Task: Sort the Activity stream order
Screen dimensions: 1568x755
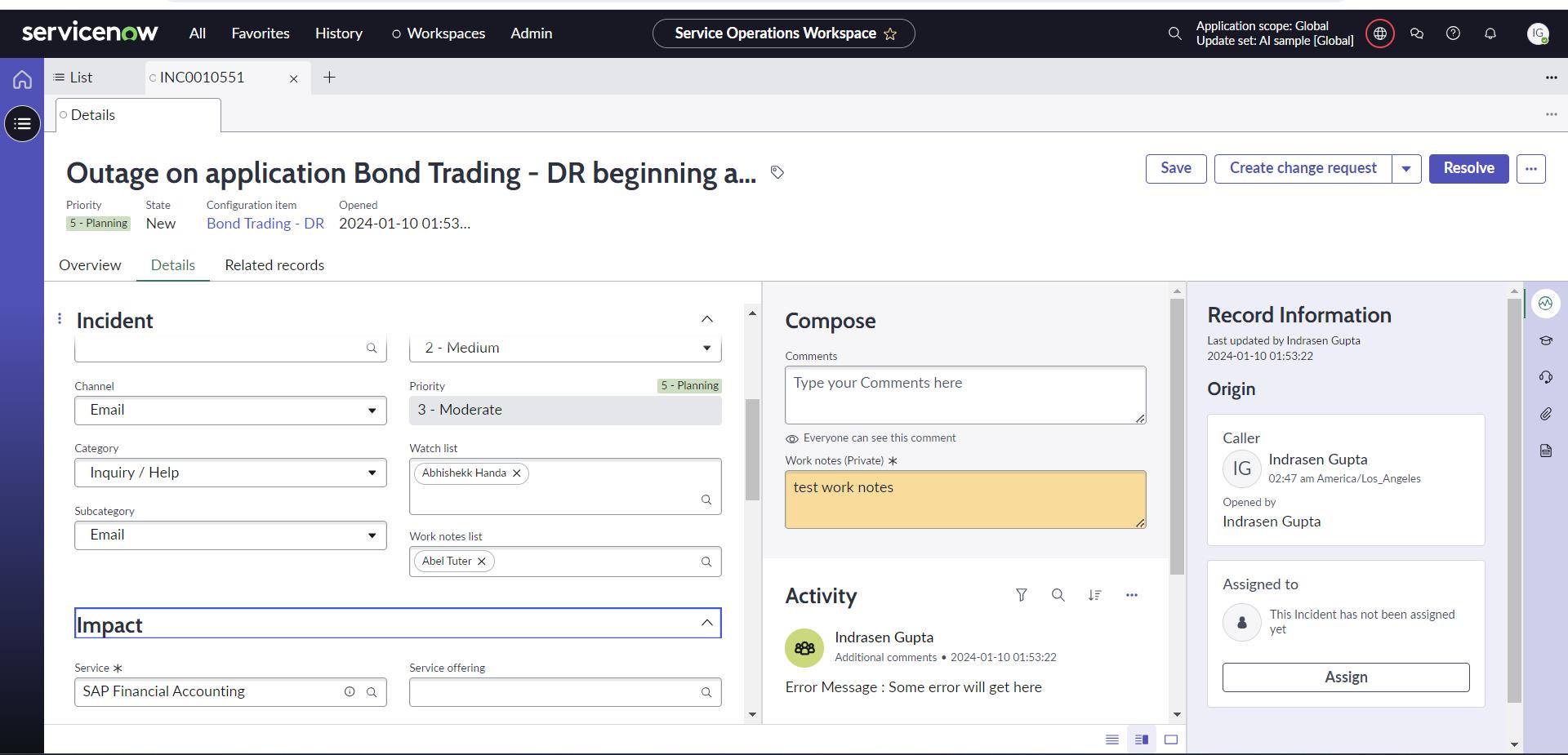Action: (1094, 595)
